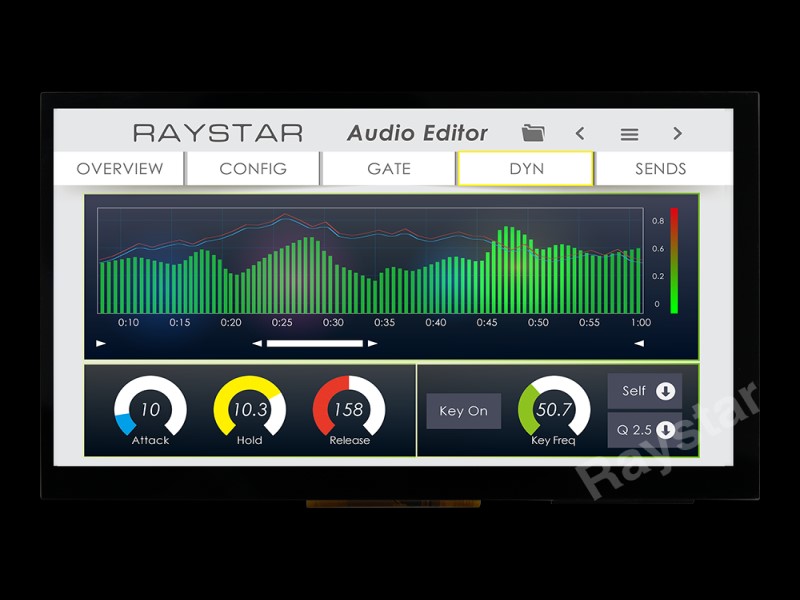Click the play arrow at timeline left edge

[x=101, y=343]
